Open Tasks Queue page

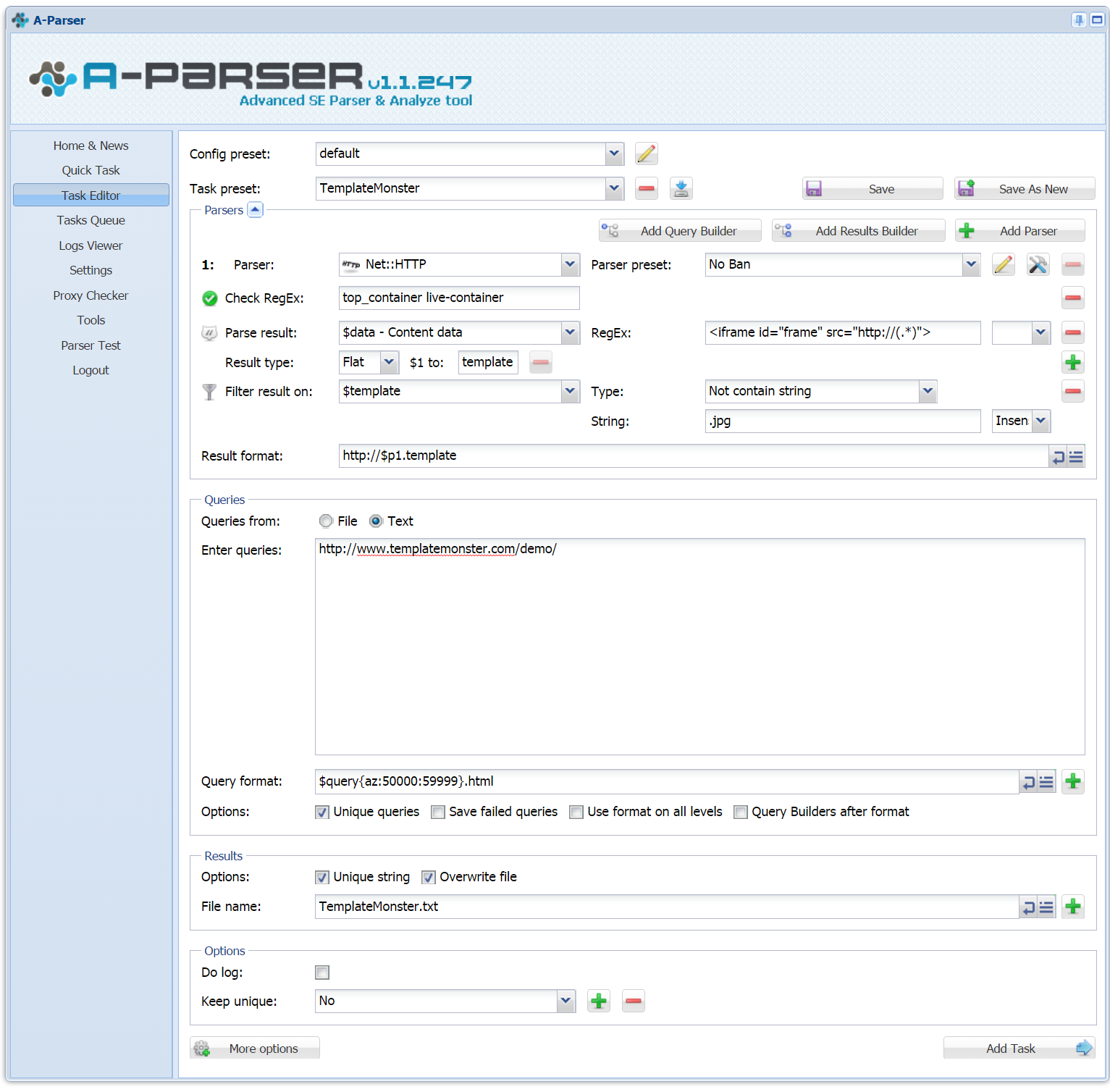[x=91, y=220]
